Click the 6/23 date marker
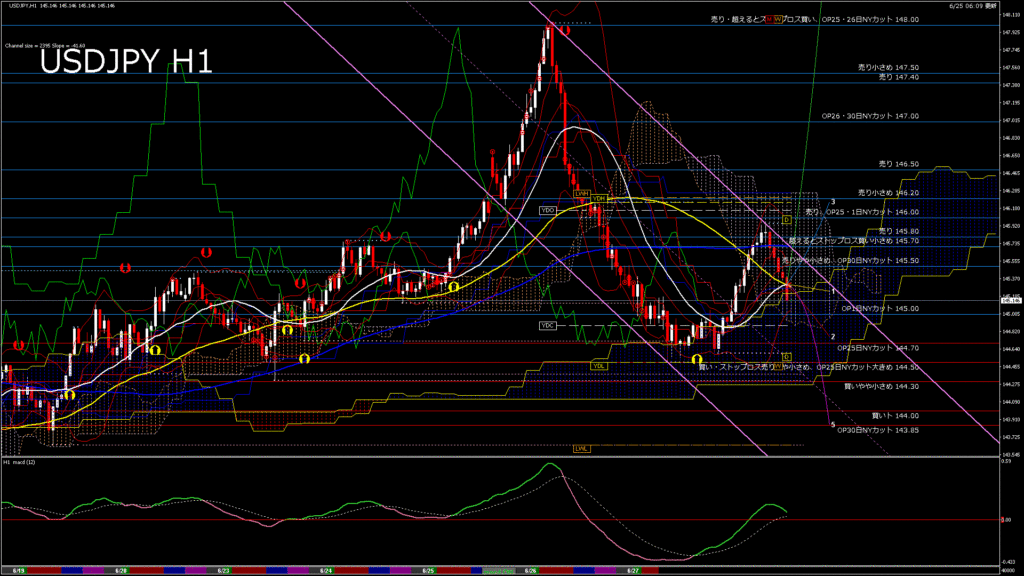The height and width of the screenshot is (576, 1024). point(223,571)
